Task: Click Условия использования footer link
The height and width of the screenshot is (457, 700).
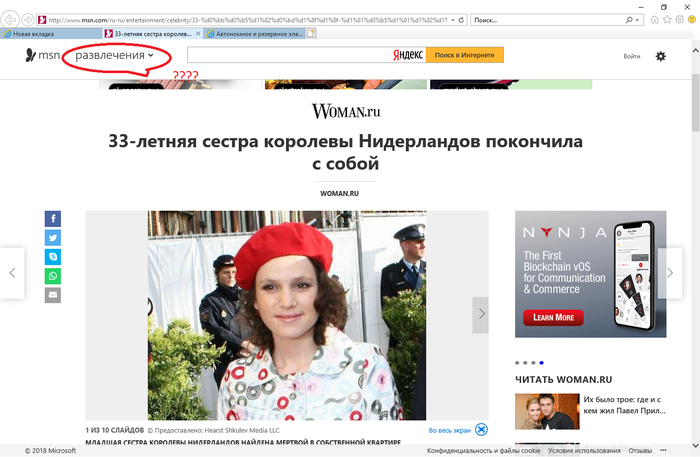Action: click(584, 451)
